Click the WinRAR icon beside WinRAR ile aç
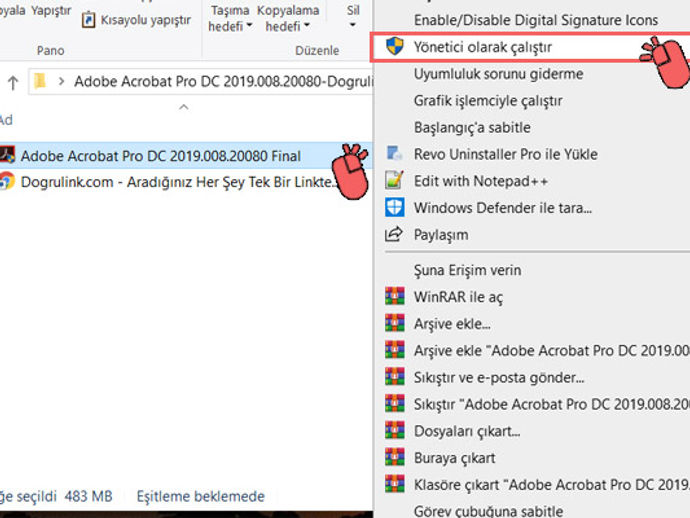This screenshot has height=518, width=690. click(395, 296)
